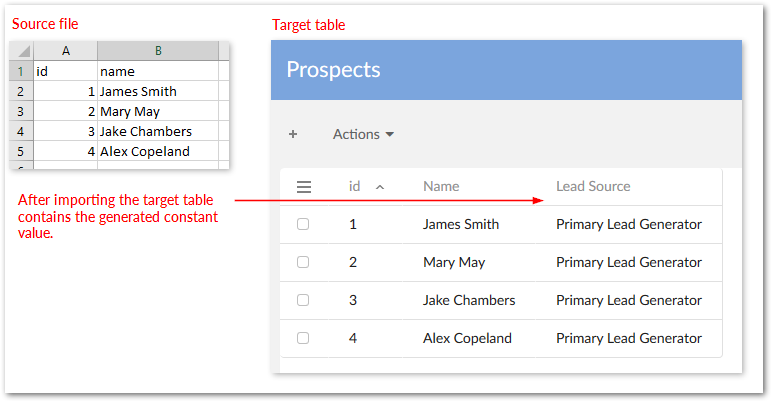Sort by the Lead Source column header
Viewport: 772px width, 402px height.
(593, 186)
